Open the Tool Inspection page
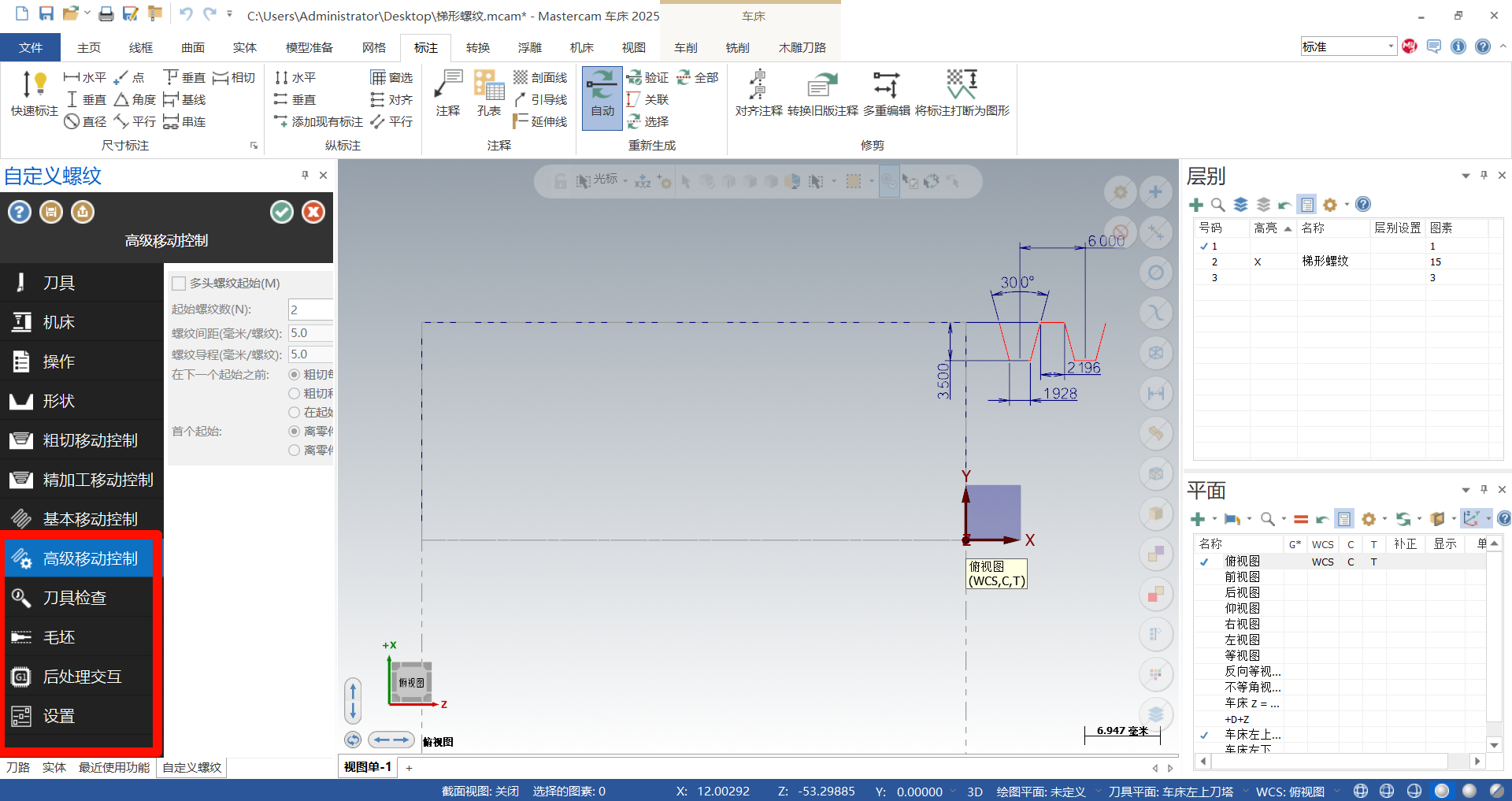Image resolution: width=1512 pixels, height=801 pixels. tap(82, 598)
